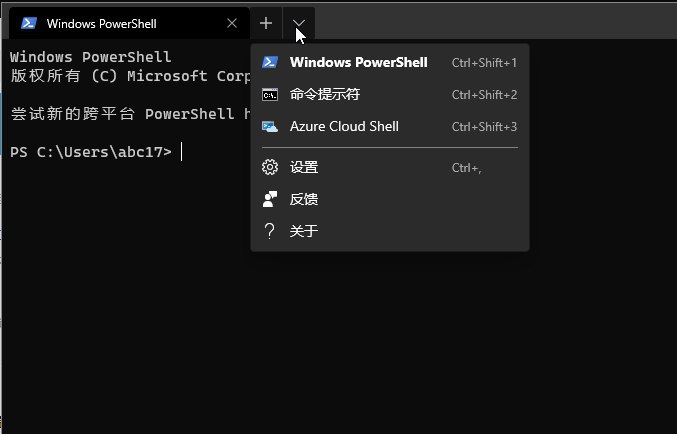Screen dimensions: 677x434
Task: Select Windows PowerShell from the dropdown menu
Action: point(358,62)
